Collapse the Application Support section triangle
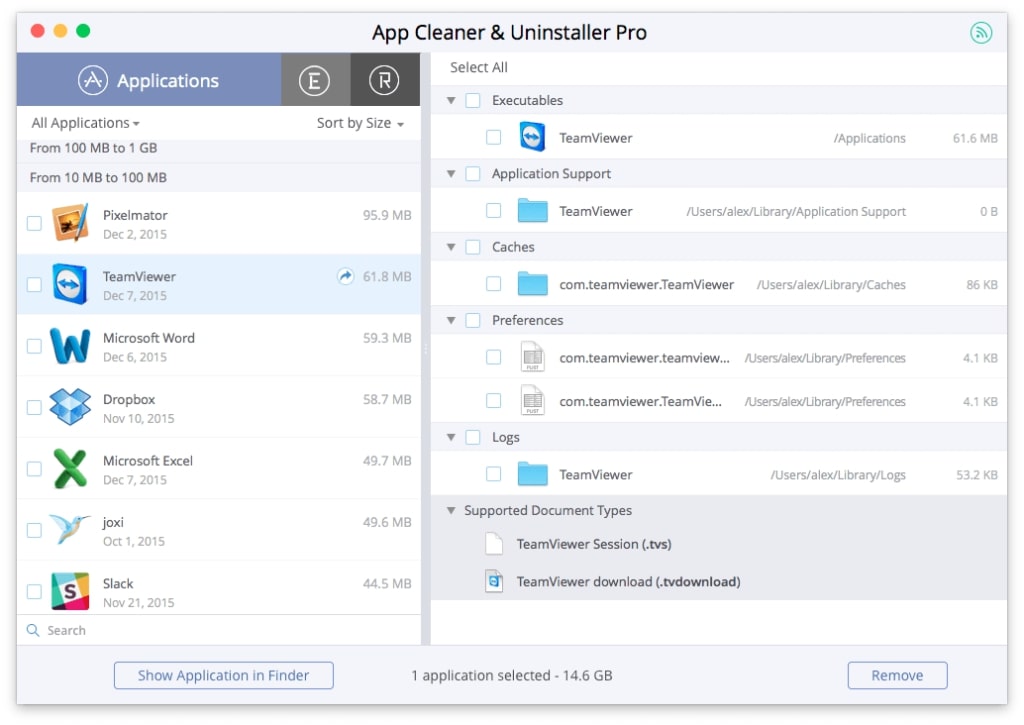Image resolution: width=1024 pixels, height=725 pixels. click(451, 174)
